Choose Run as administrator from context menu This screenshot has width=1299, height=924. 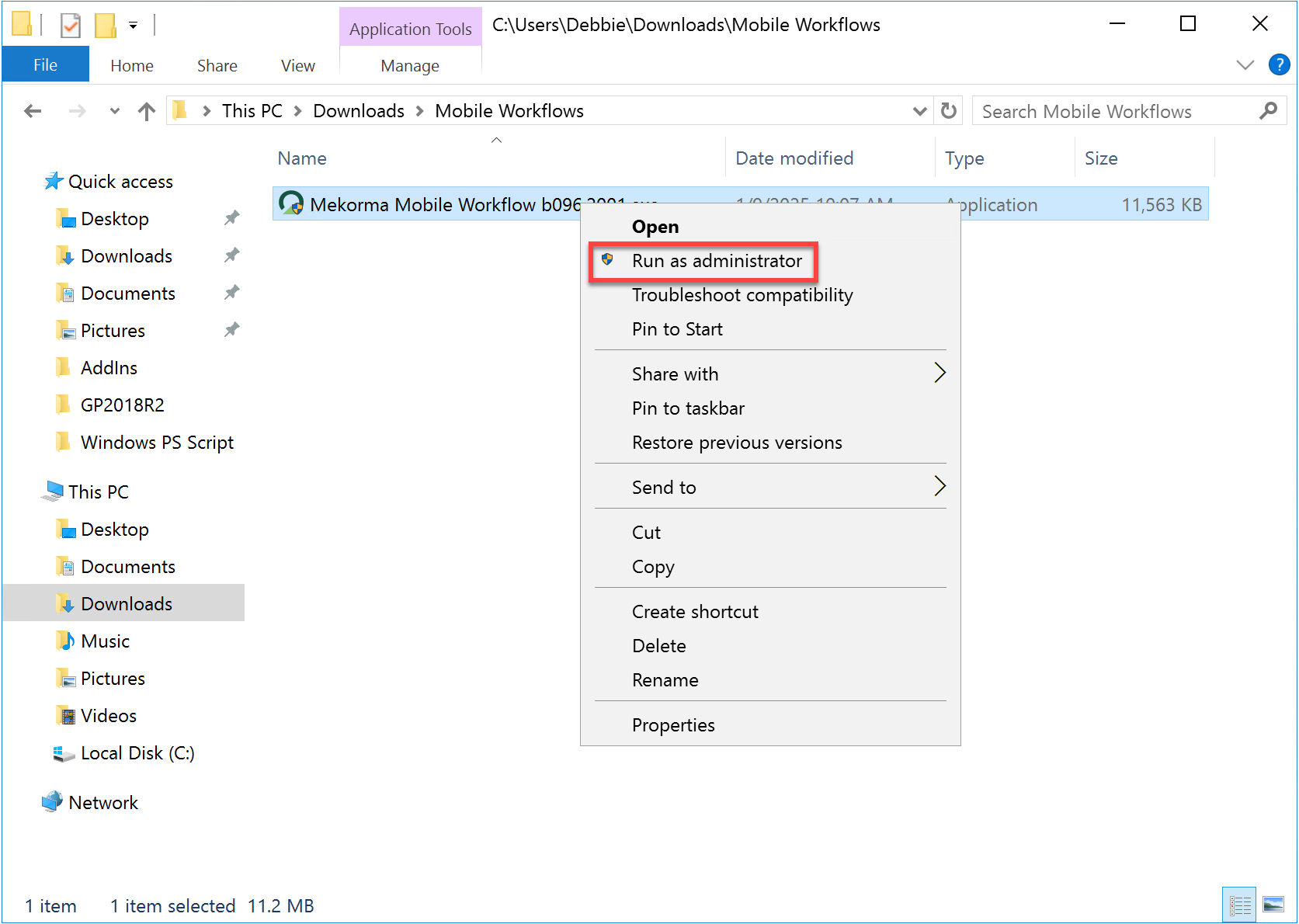pos(716,261)
